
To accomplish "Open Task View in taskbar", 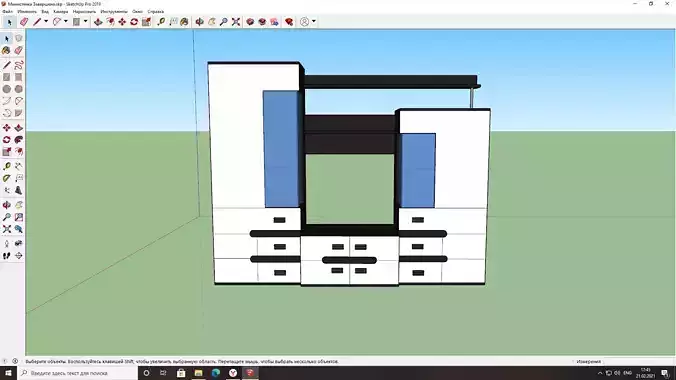I will (163, 373).
